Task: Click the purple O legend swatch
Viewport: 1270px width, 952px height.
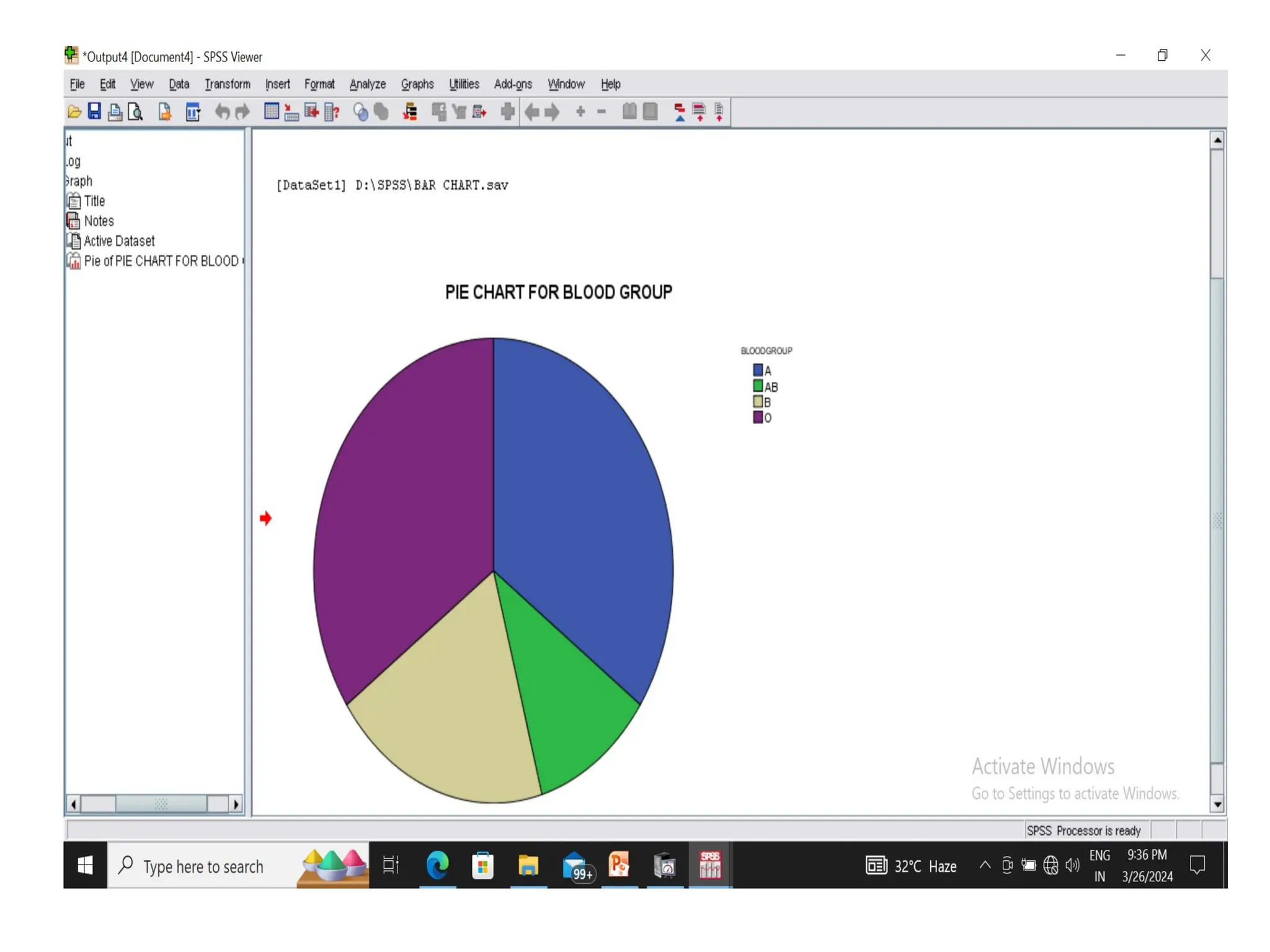Action: pos(757,418)
